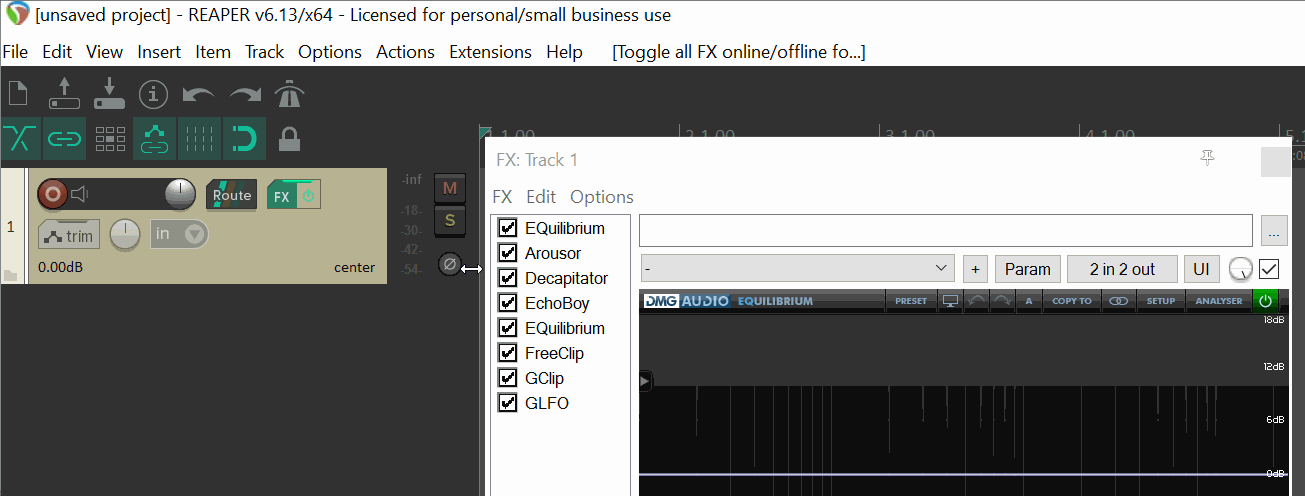The height and width of the screenshot is (496, 1305).
Task: Click the Param button
Action: click(x=1028, y=269)
